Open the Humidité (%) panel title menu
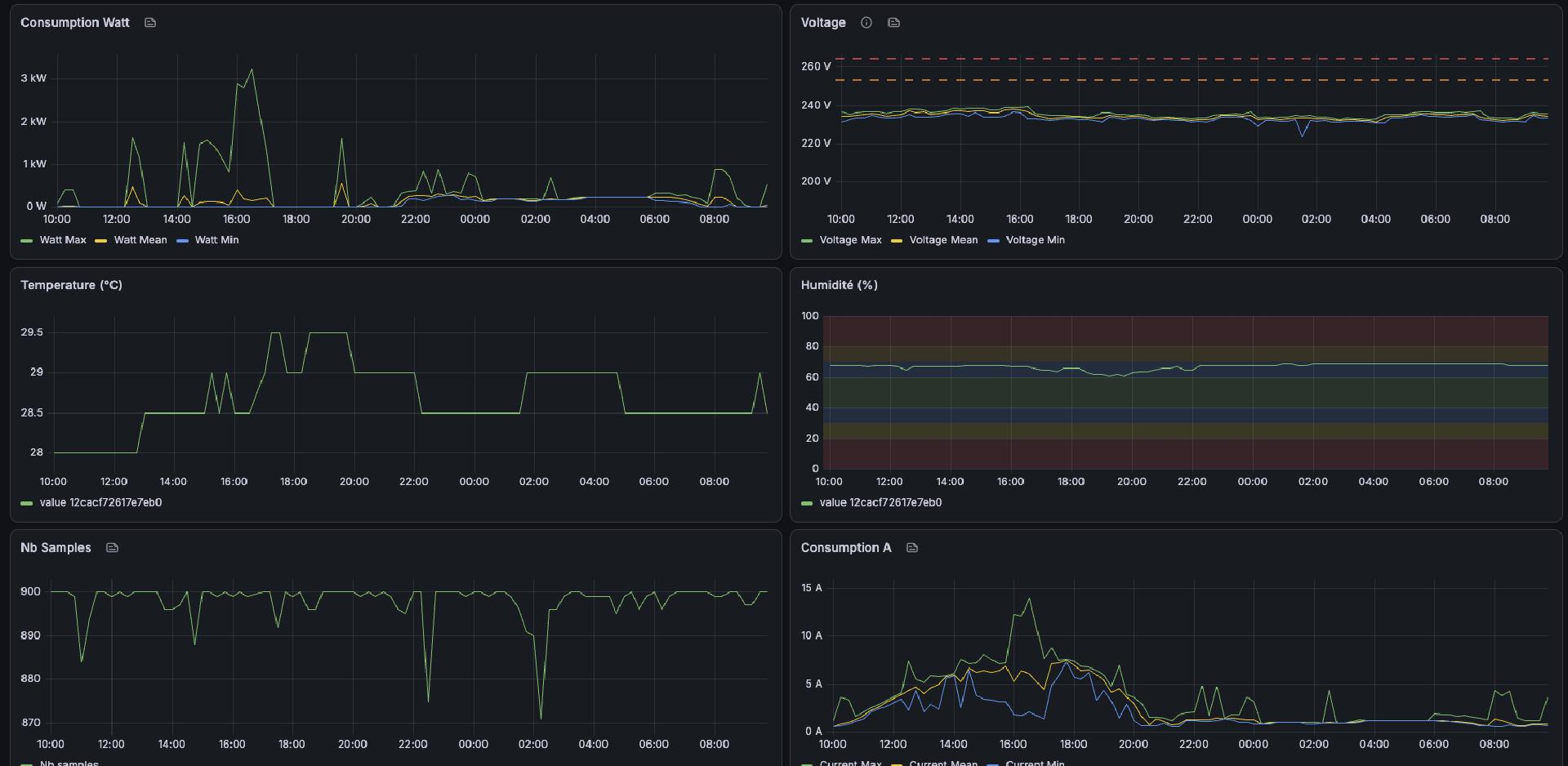Image resolution: width=1568 pixels, height=766 pixels. pos(839,285)
